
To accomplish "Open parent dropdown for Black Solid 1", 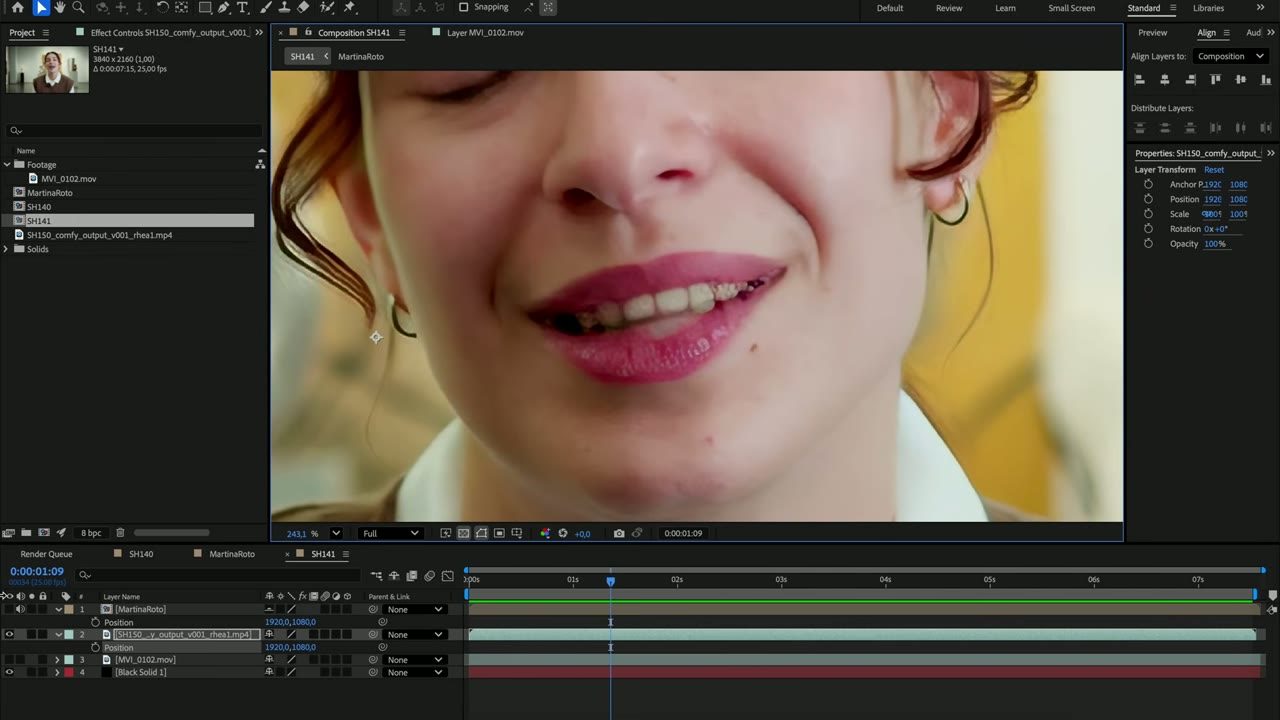I will (416, 672).
